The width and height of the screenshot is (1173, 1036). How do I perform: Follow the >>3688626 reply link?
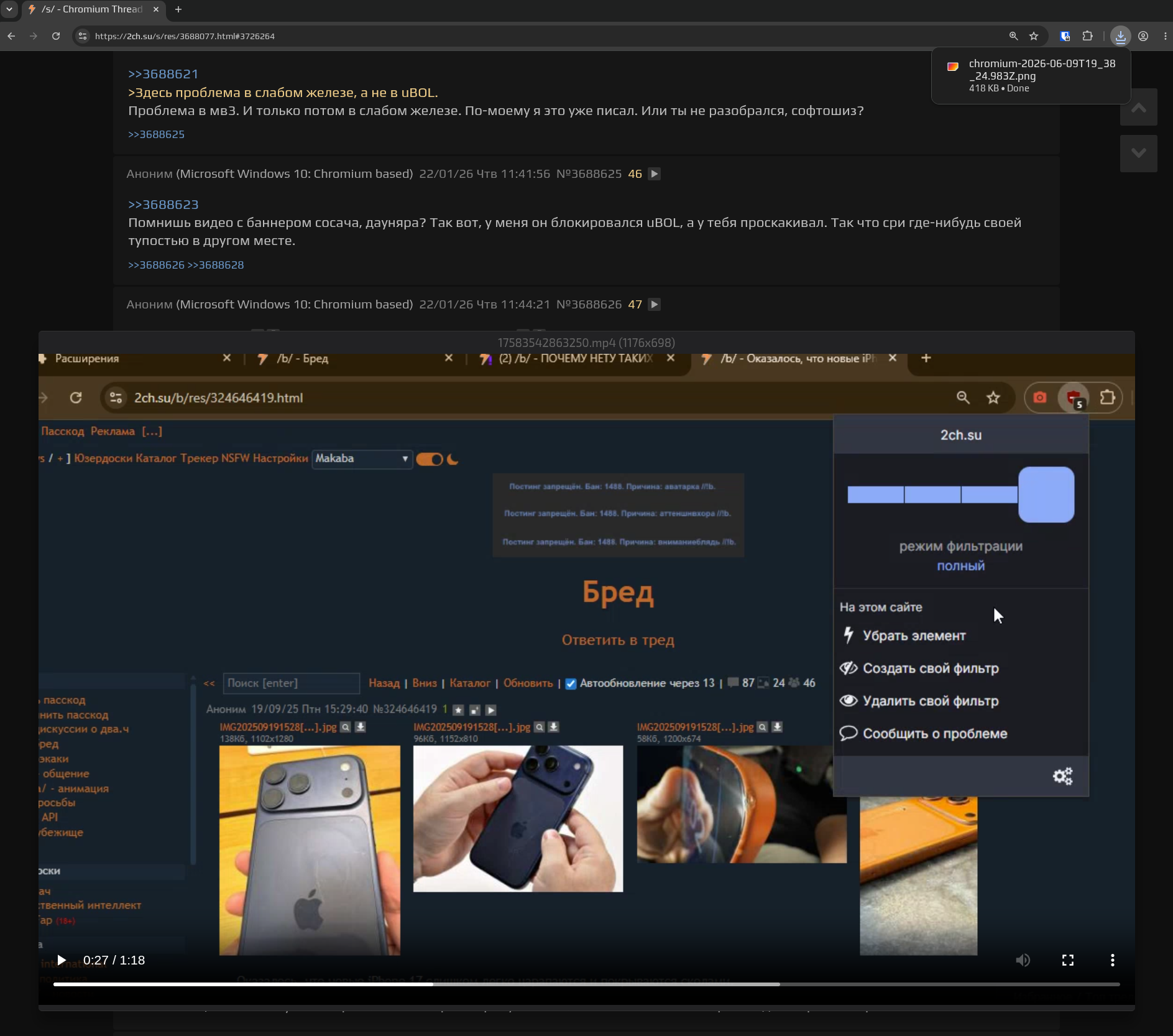point(156,265)
